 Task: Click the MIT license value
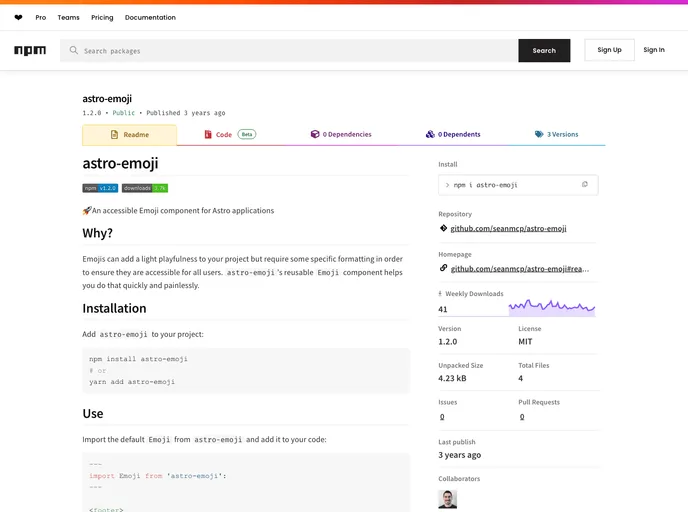[x=525, y=341]
